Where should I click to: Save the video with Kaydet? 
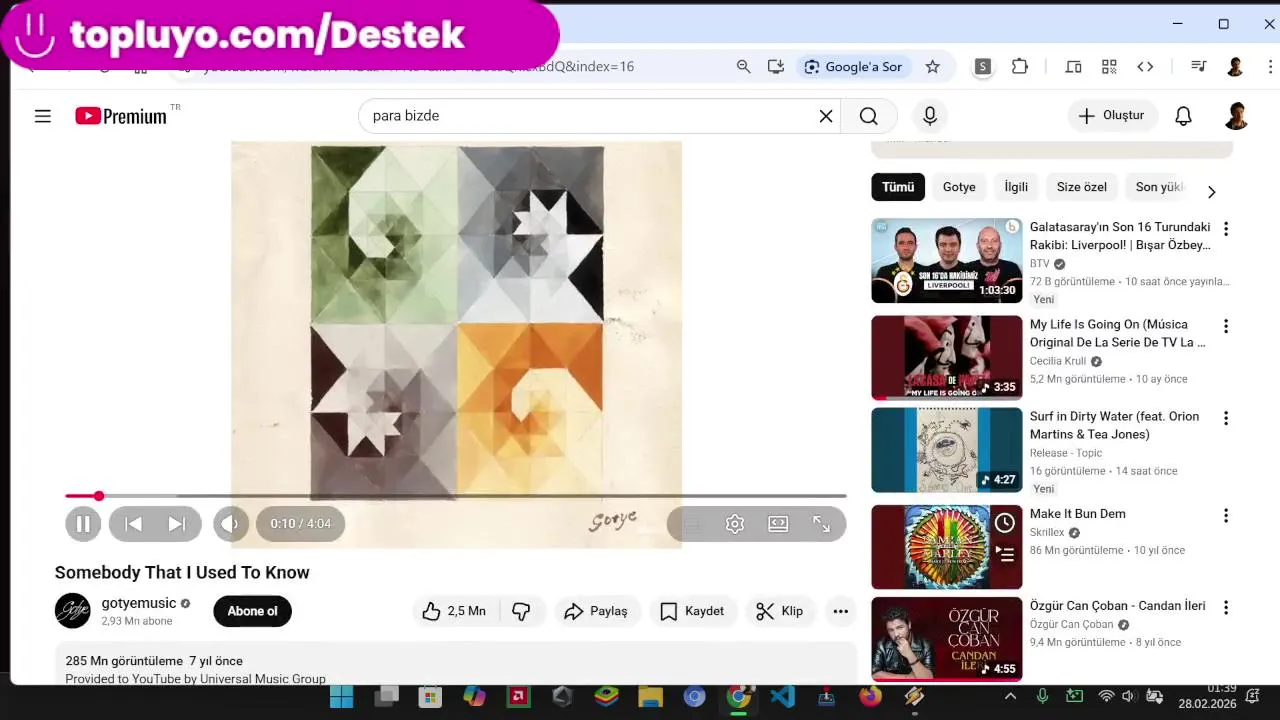click(x=692, y=611)
